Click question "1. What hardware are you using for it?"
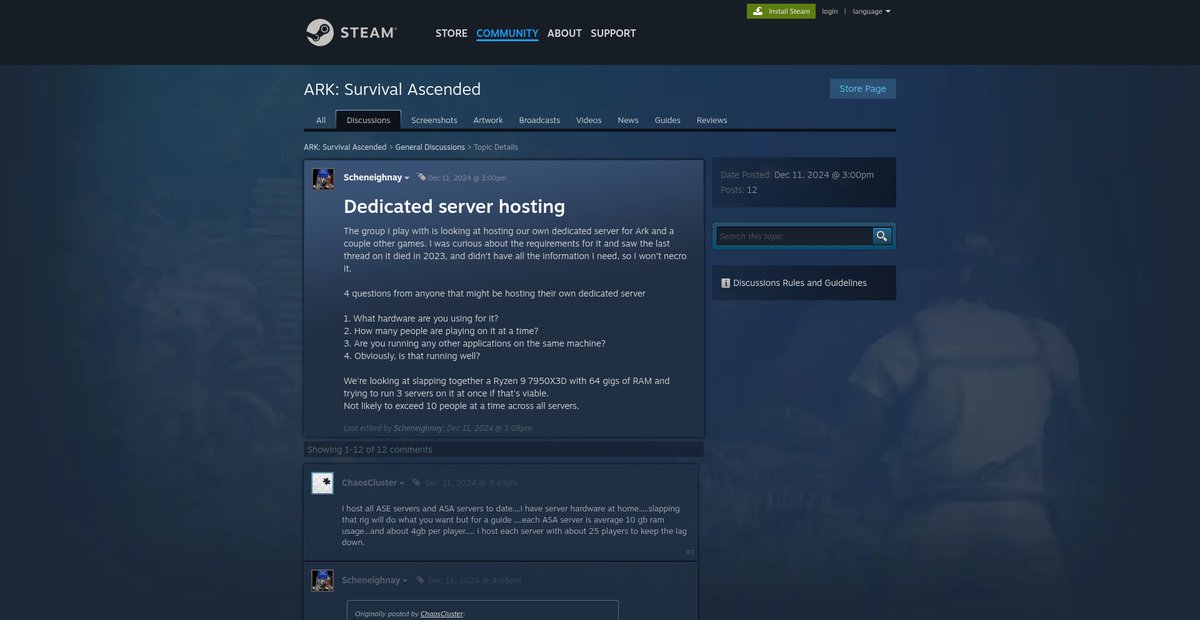1200x620 pixels. click(x=421, y=318)
